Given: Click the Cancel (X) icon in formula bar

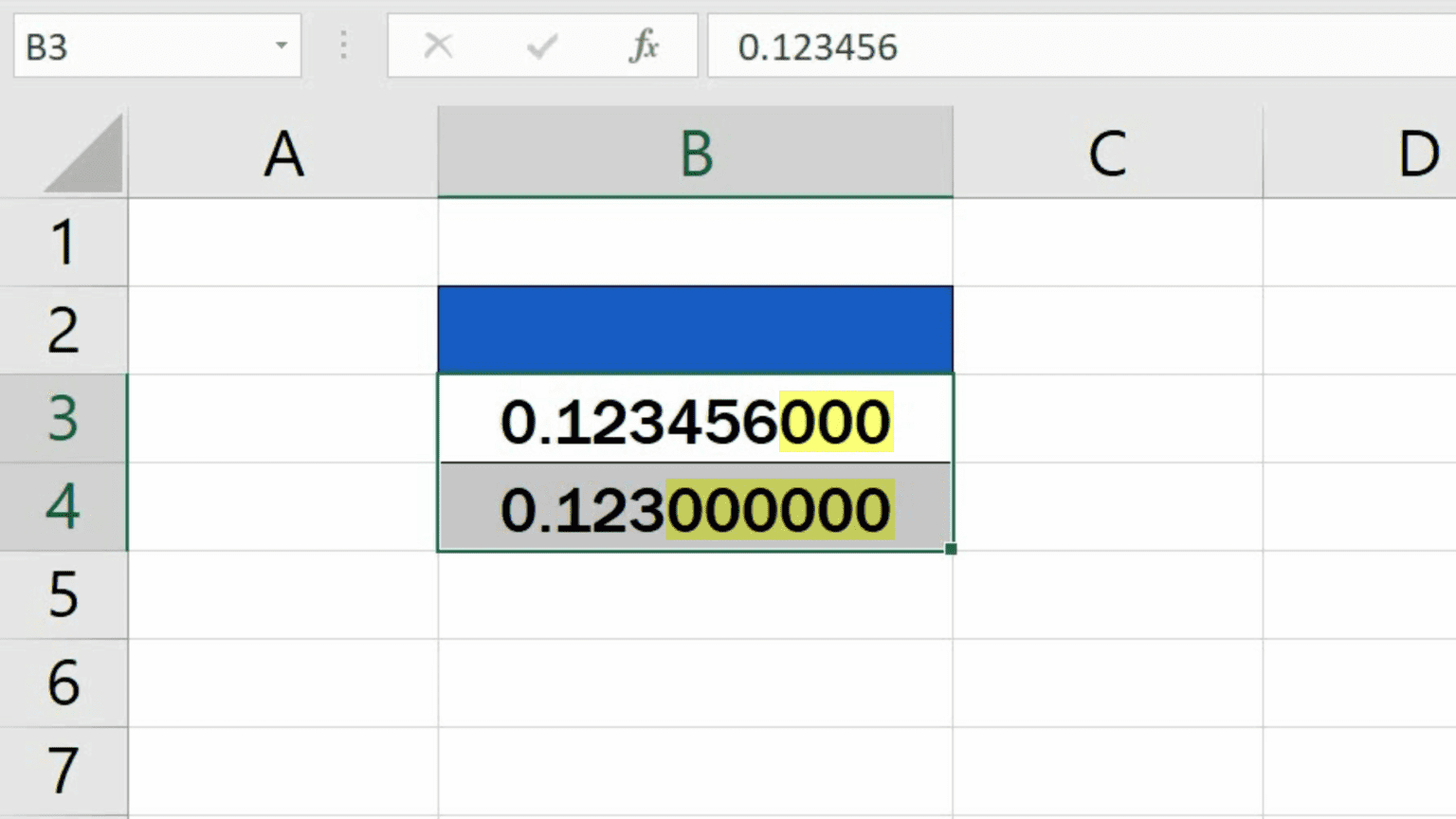Looking at the screenshot, I should 438,45.
